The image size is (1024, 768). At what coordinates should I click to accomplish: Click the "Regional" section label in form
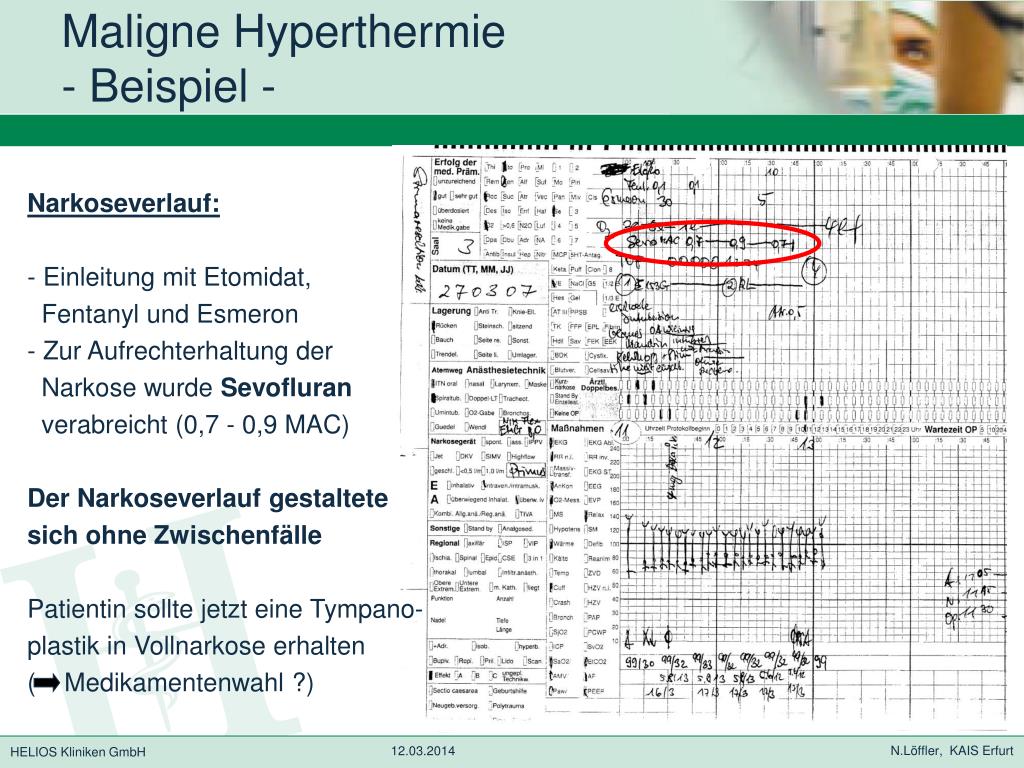[x=445, y=543]
